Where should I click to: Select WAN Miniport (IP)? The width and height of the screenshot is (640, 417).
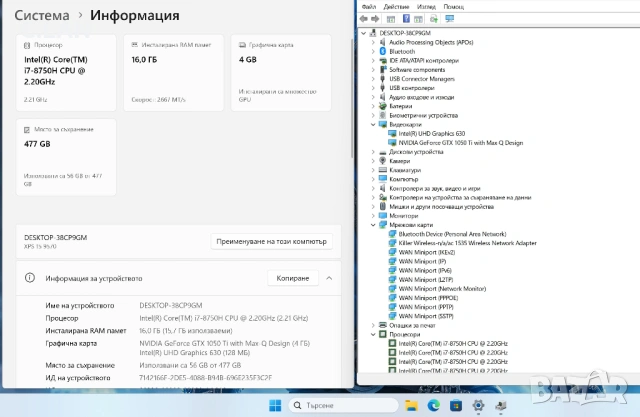tap(422, 261)
